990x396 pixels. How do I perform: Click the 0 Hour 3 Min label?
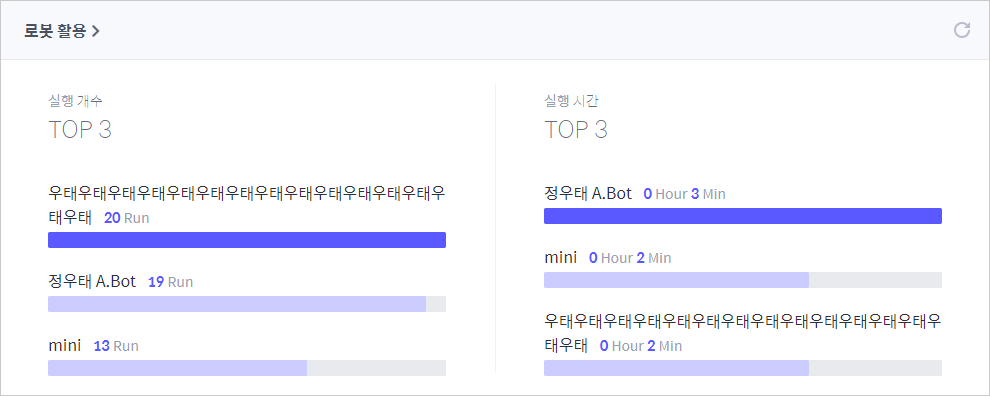pyautogui.click(x=684, y=194)
